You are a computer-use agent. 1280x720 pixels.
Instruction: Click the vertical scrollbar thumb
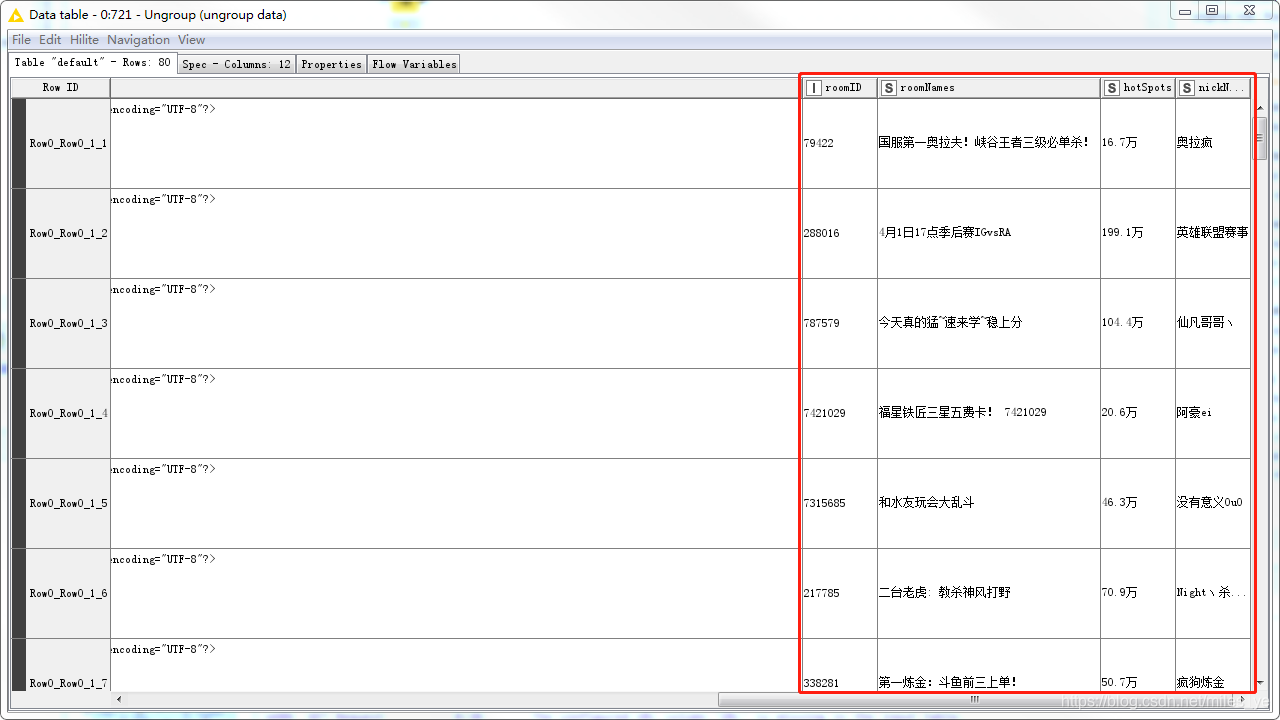point(1261,138)
